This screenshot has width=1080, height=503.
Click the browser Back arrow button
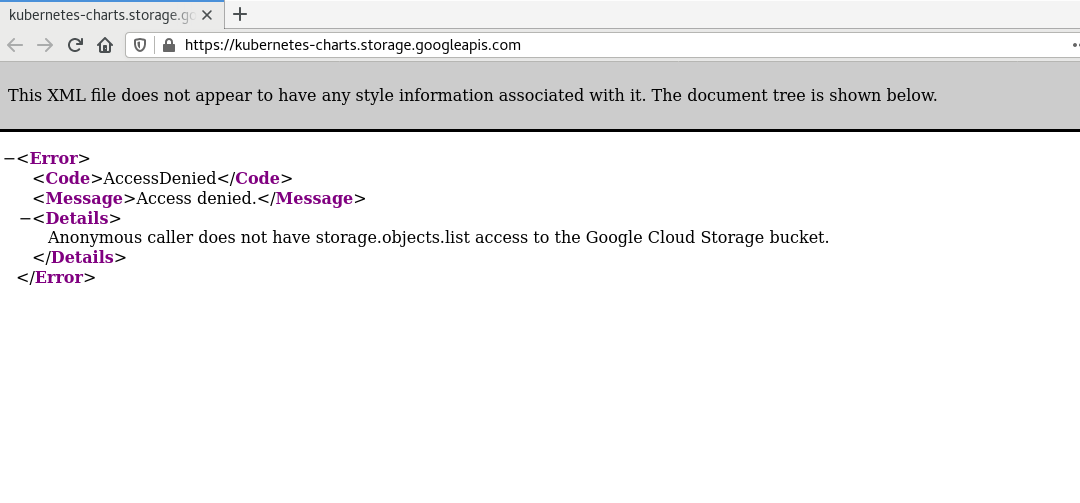click(x=15, y=45)
